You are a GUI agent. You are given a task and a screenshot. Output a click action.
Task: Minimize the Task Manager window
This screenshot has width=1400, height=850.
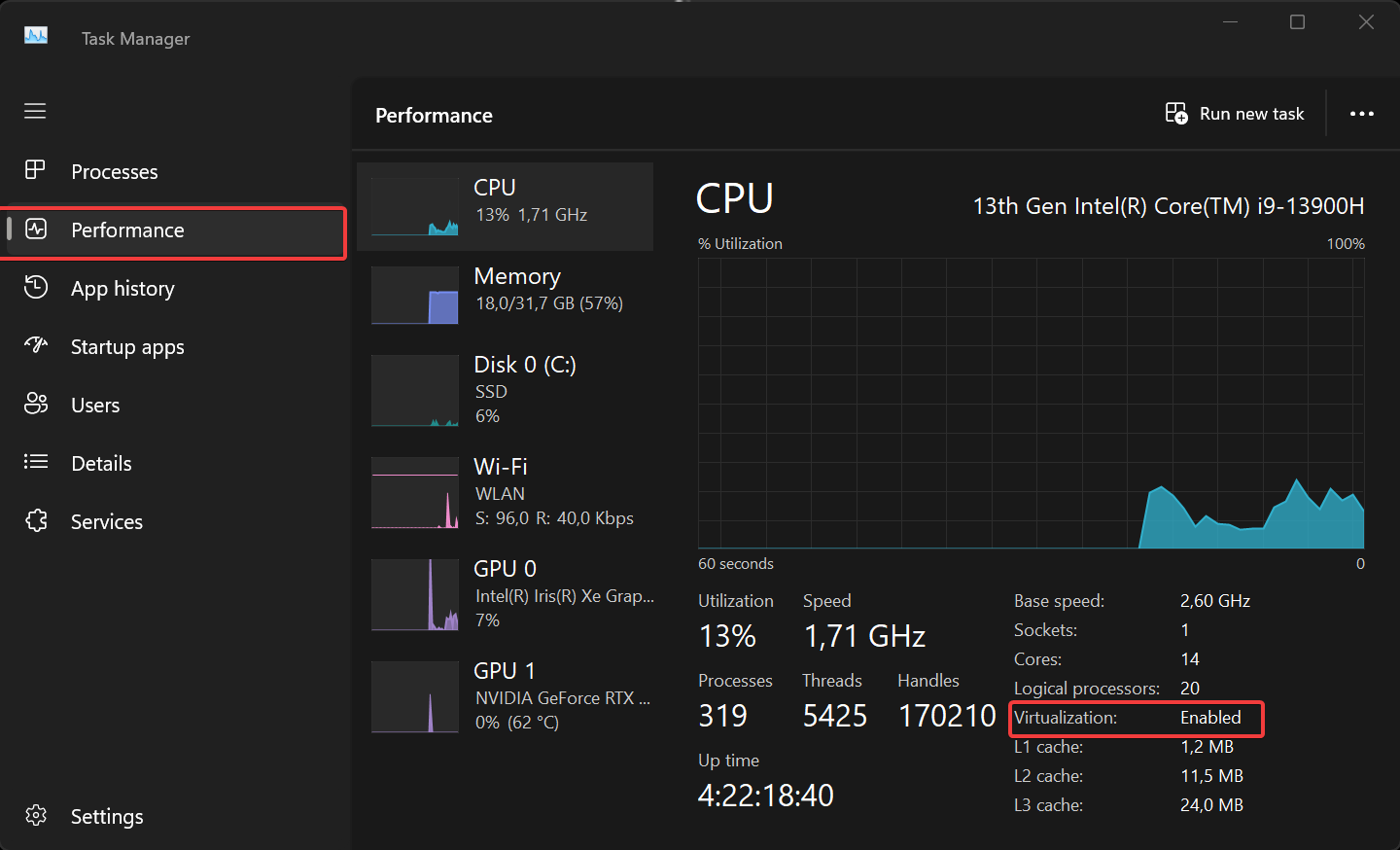(1230, 22)
